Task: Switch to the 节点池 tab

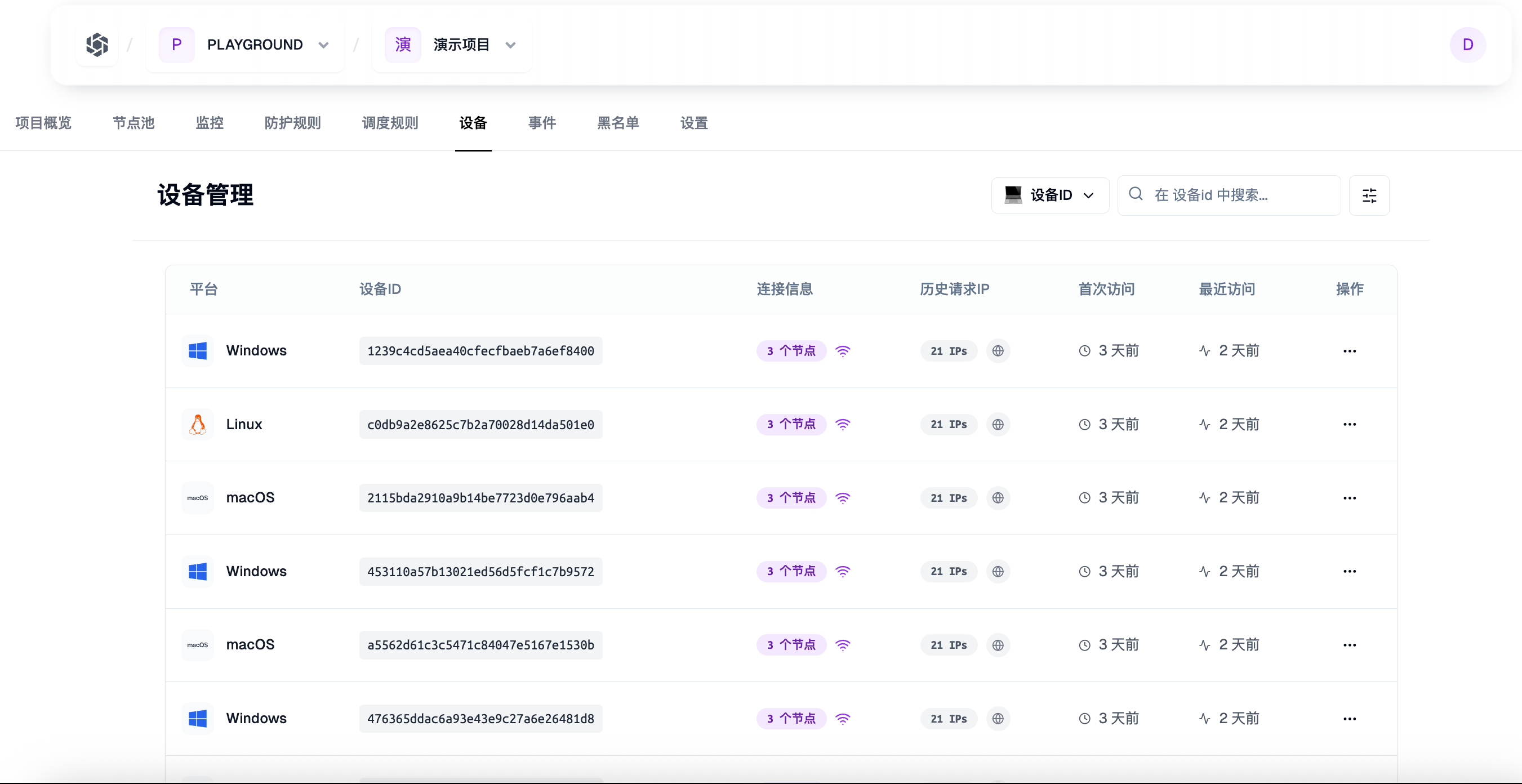Action: click(x=133, y=123)
